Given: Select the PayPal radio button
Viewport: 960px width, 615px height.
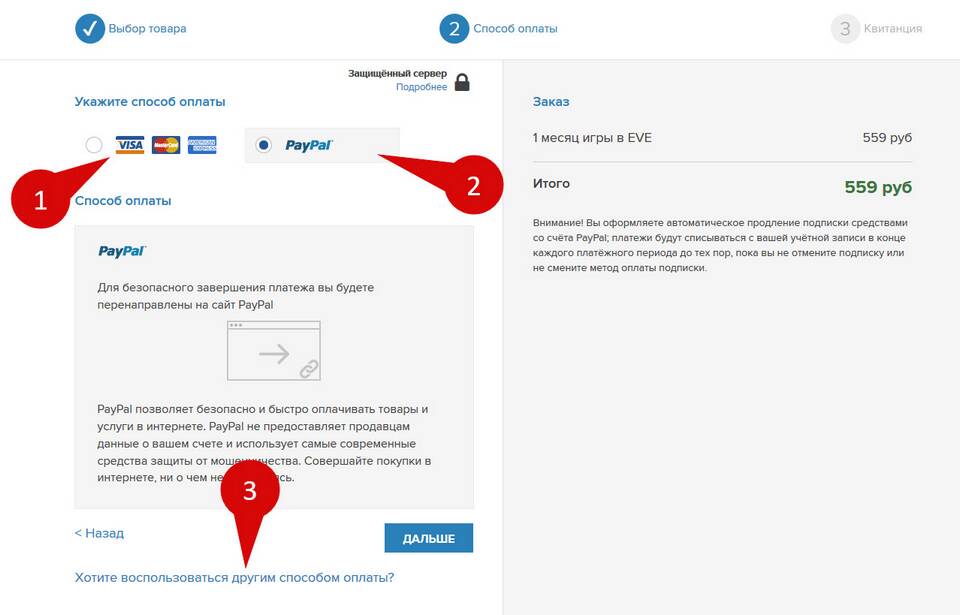Looking at the screenshot, I should [x=263, y=145].
